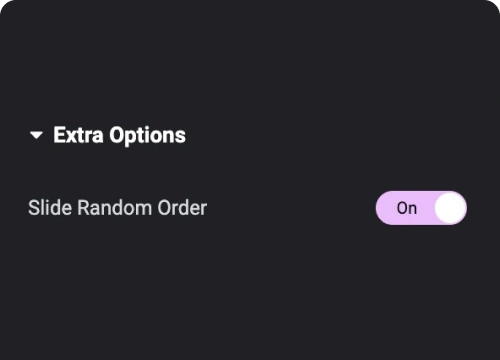
Task: Click the downward triangle beside Extra Options
Action: click(x=36, y=135)
